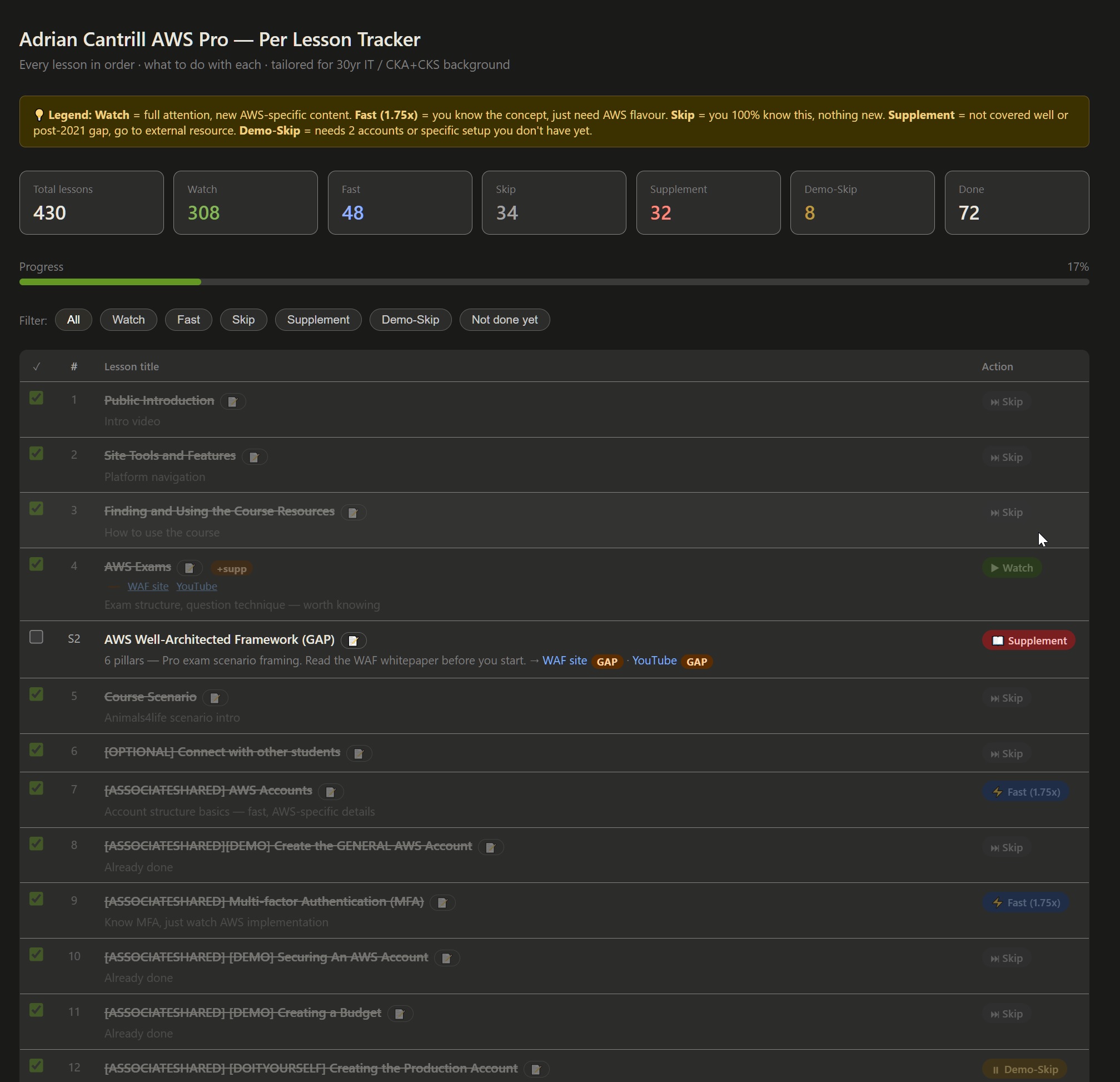1120x1082 pixels.
Task: Uncheck lesson 7 AWS Accounts
Action: tap(36, 788)
